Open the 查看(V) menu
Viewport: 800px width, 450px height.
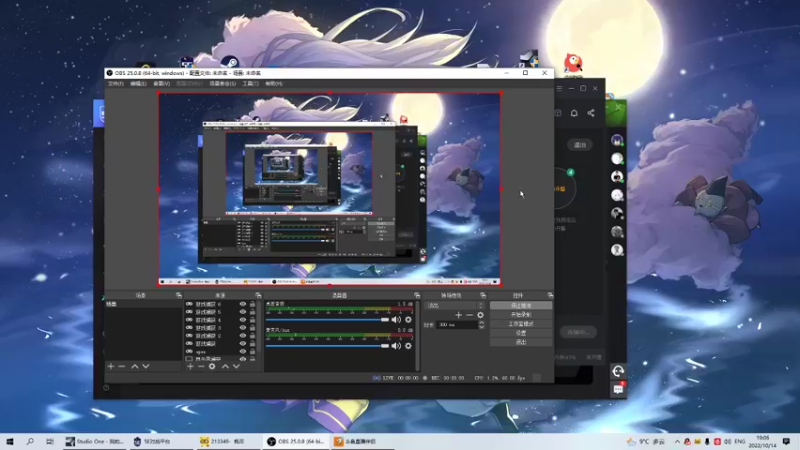coord(162,84)
